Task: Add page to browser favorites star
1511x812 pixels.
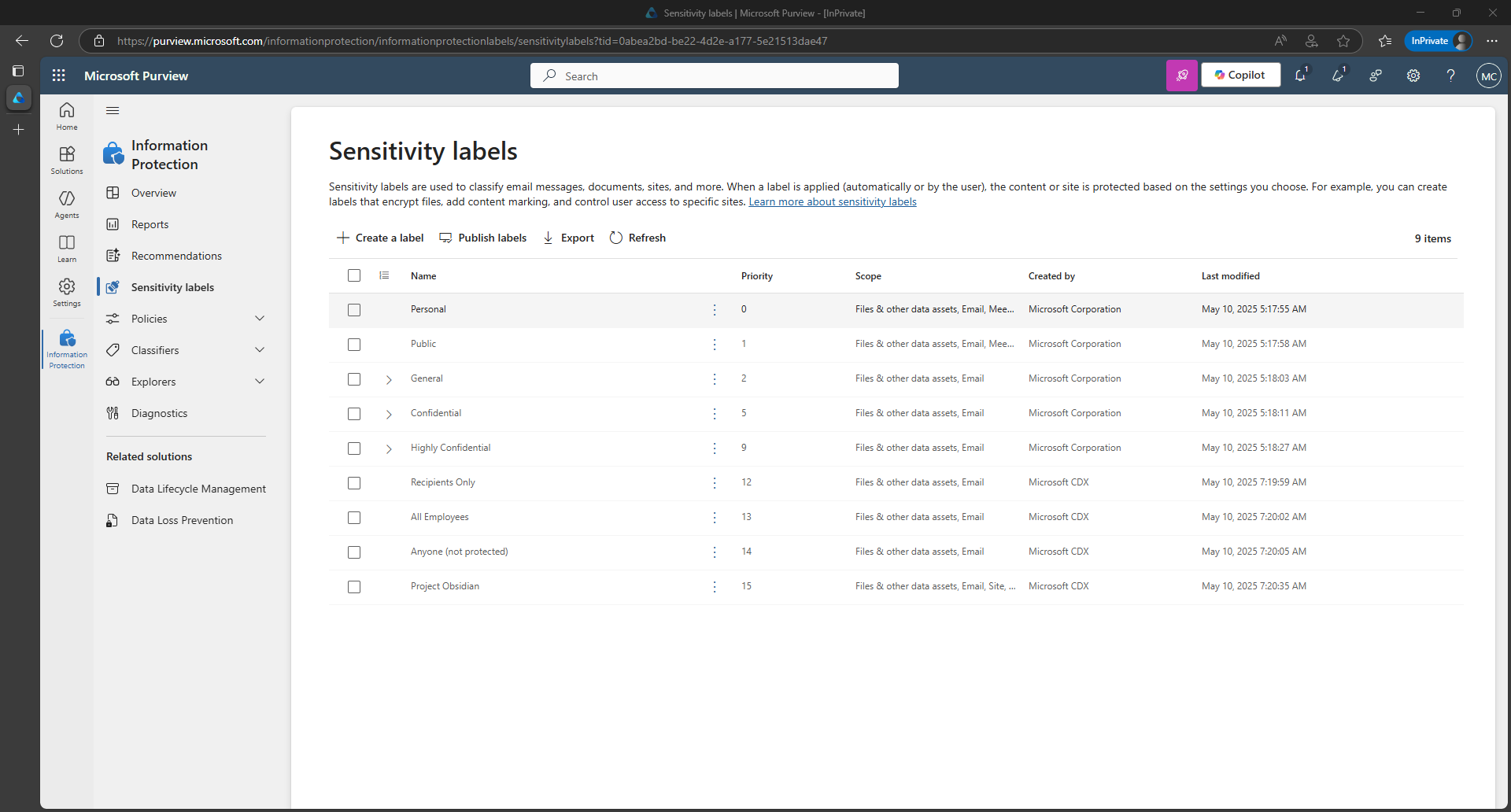Action: click(x=1343, y=41)
